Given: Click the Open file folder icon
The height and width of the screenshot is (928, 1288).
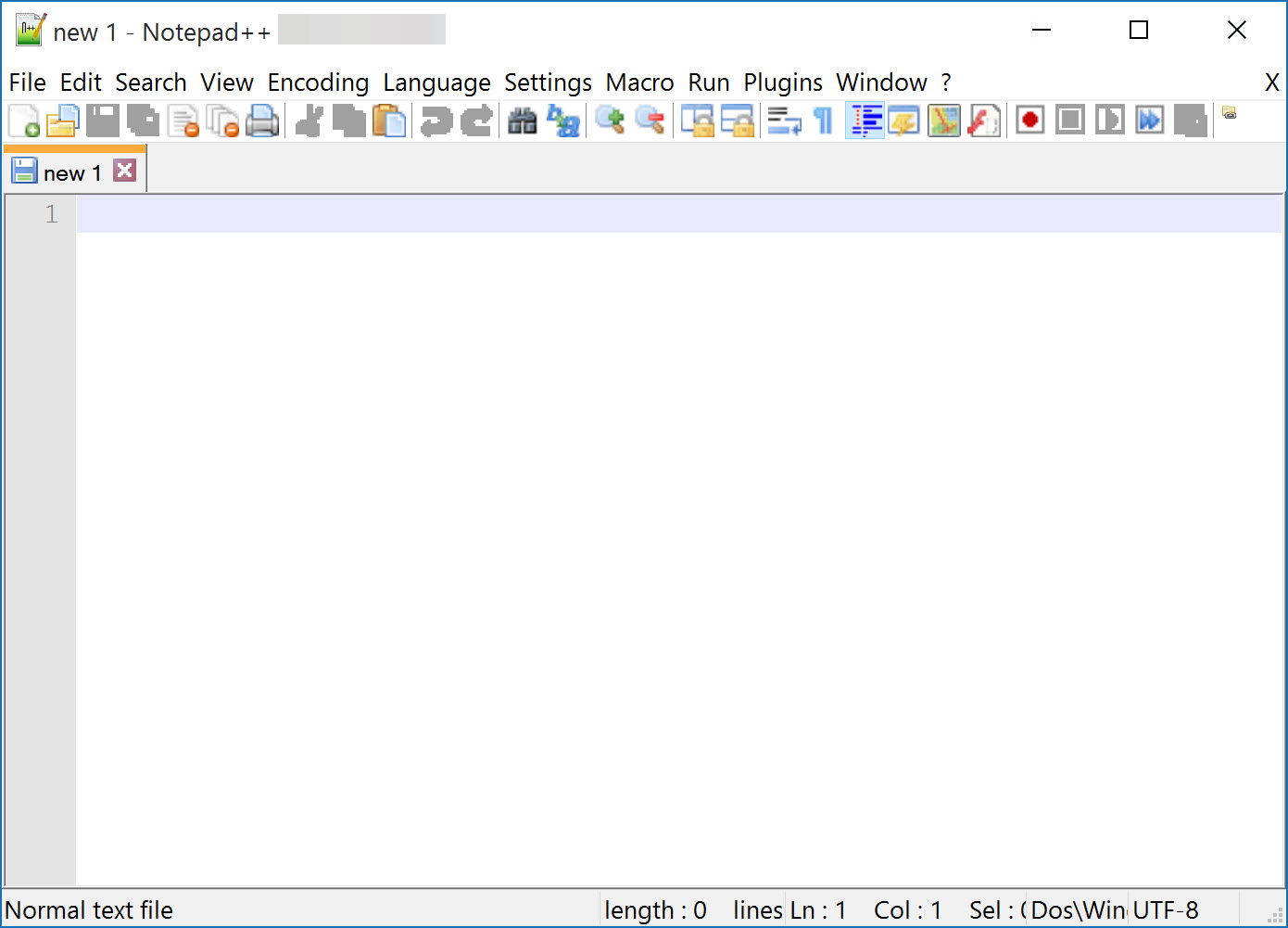Looking at the screenshot, I should coord(63,121).
